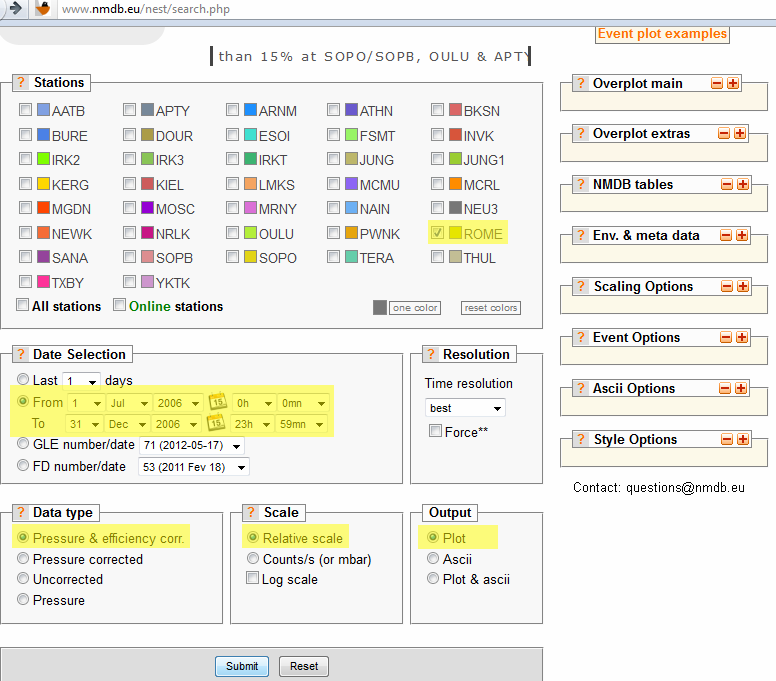The image size is (776, 681).
Task: Choose the Pressure corrected radio option
Action: click(23, 558)
